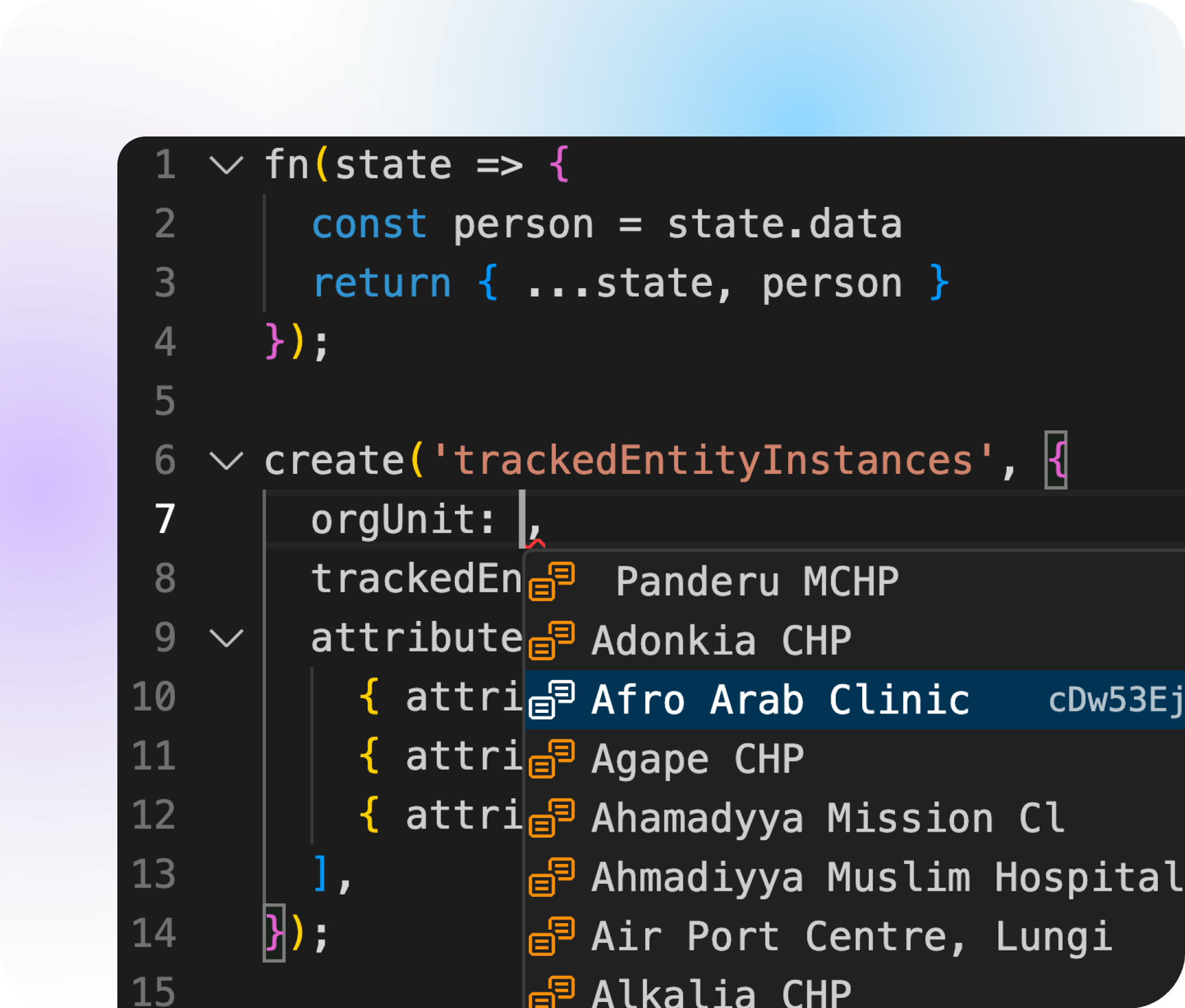Fold the attributes array on line 9

click(226, 638)
